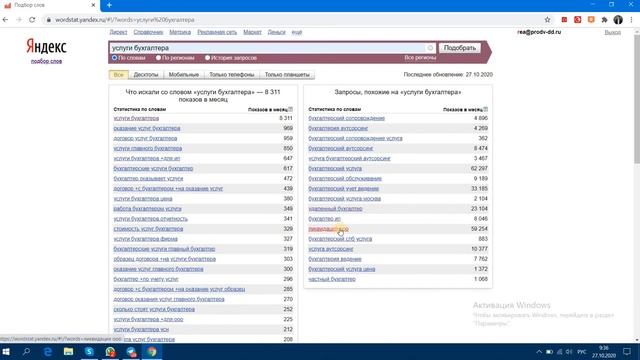Screen dimensions: 640x360
Task: Open the volume control in the tray
Action: (569, 352)
